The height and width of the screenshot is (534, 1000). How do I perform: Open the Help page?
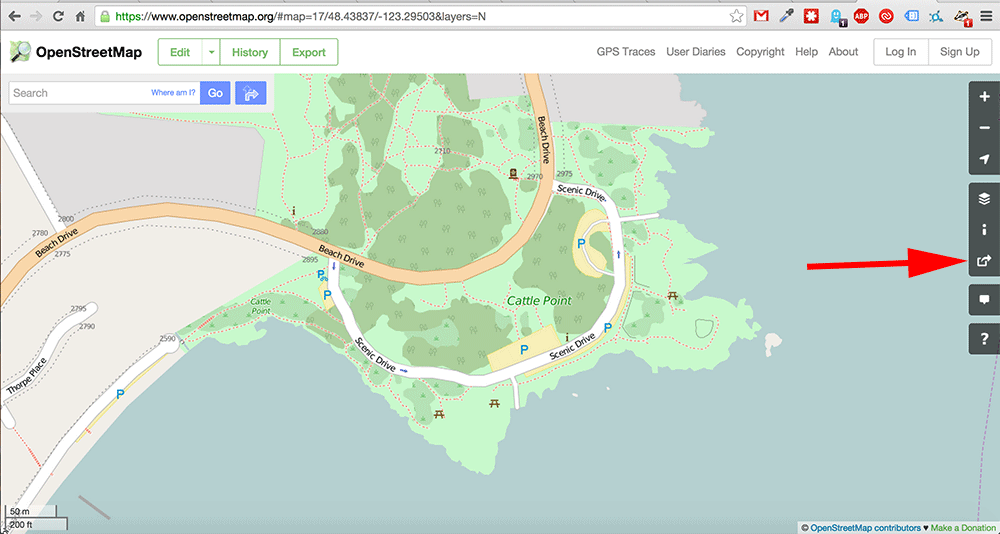coord(806,52)
